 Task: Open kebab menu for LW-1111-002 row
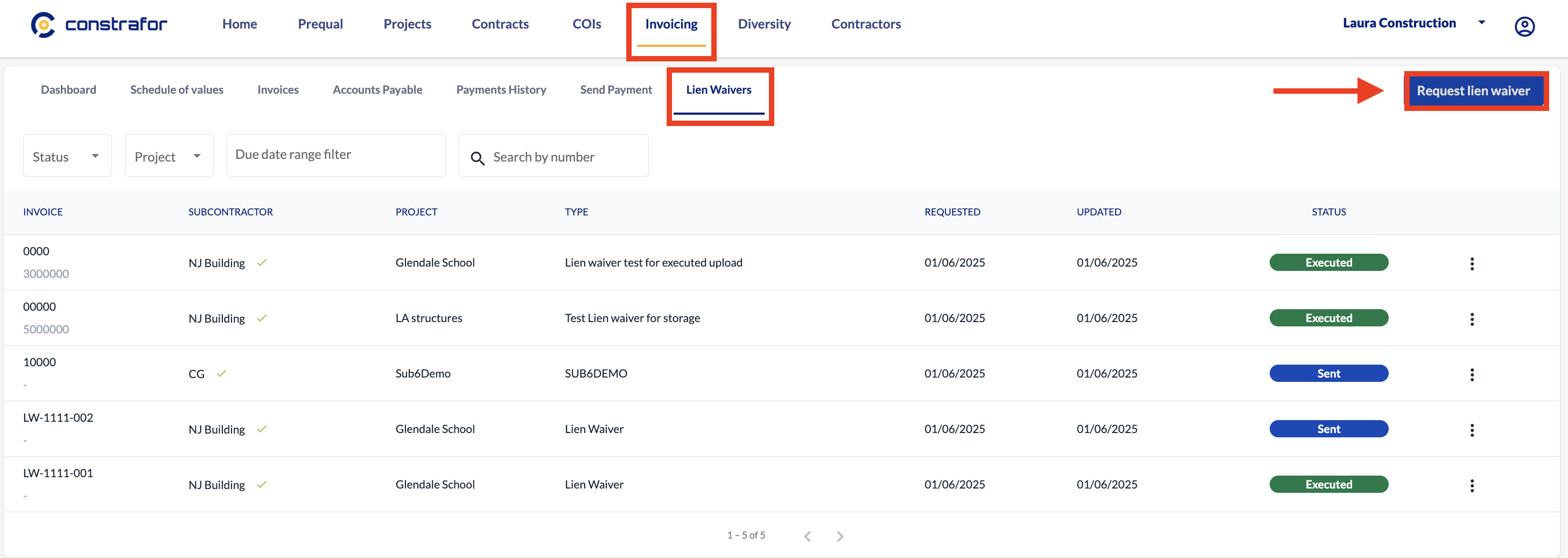1472,429
